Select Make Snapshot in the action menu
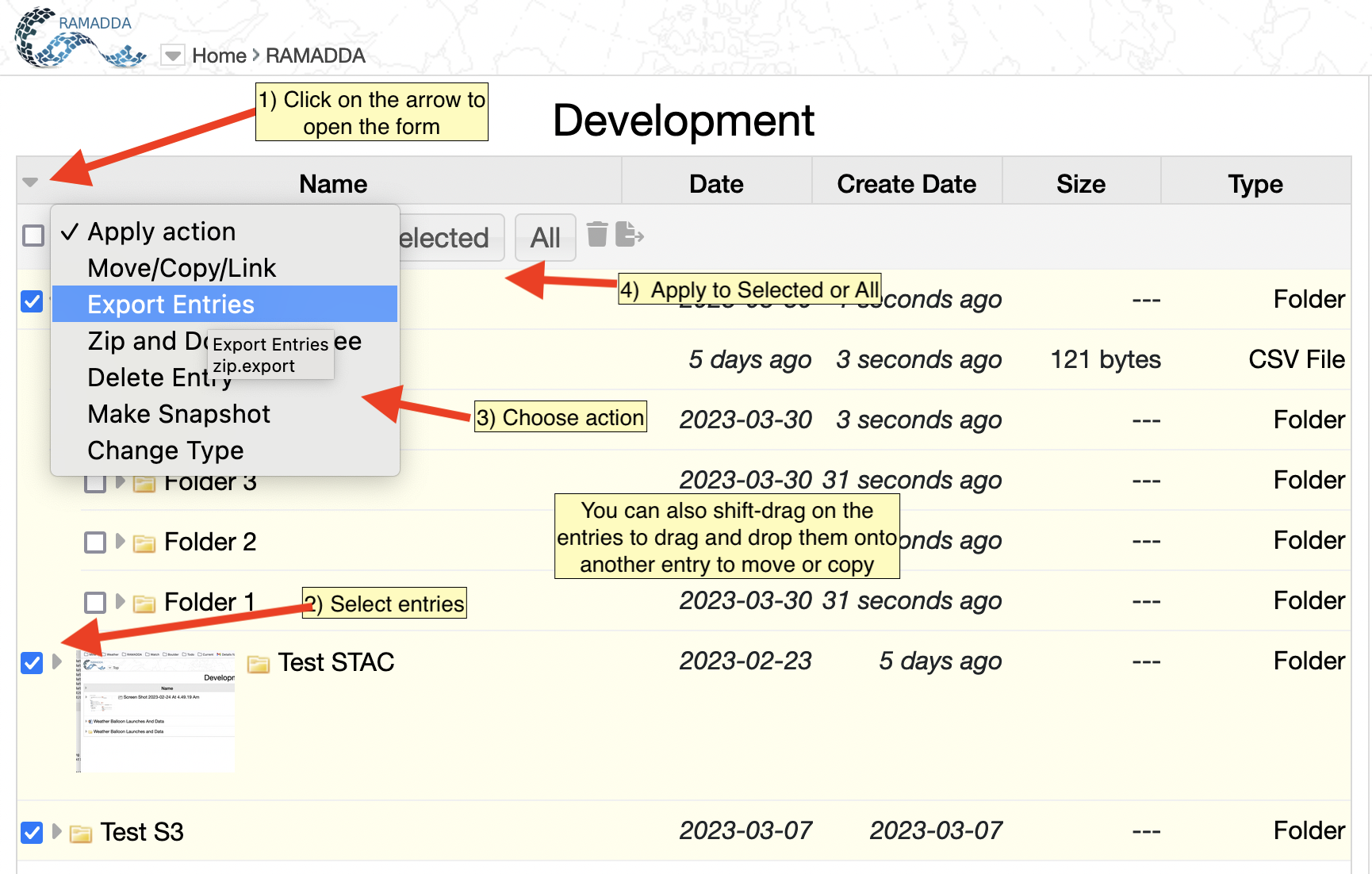 coord(178,414)
